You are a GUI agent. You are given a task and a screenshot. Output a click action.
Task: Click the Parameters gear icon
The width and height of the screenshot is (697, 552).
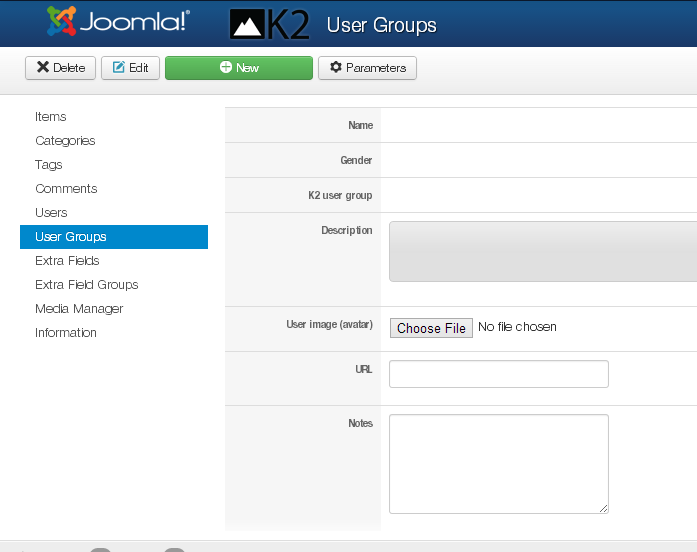336,67
